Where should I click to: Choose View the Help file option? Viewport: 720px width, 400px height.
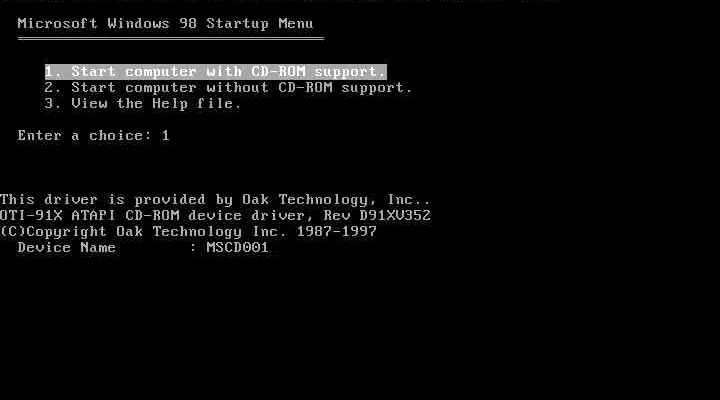(142, 104)
